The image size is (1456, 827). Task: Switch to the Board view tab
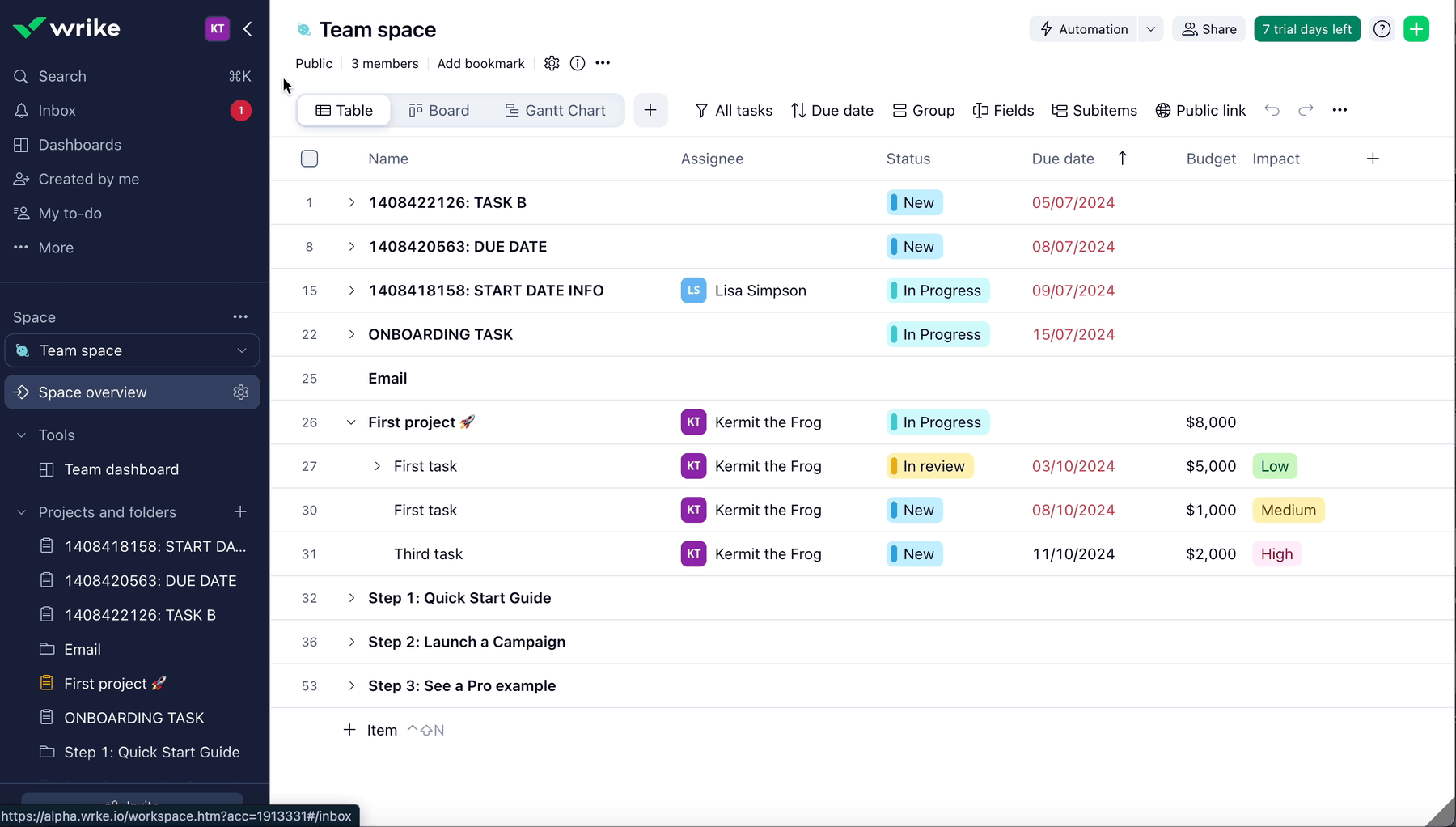coord(439,110)
